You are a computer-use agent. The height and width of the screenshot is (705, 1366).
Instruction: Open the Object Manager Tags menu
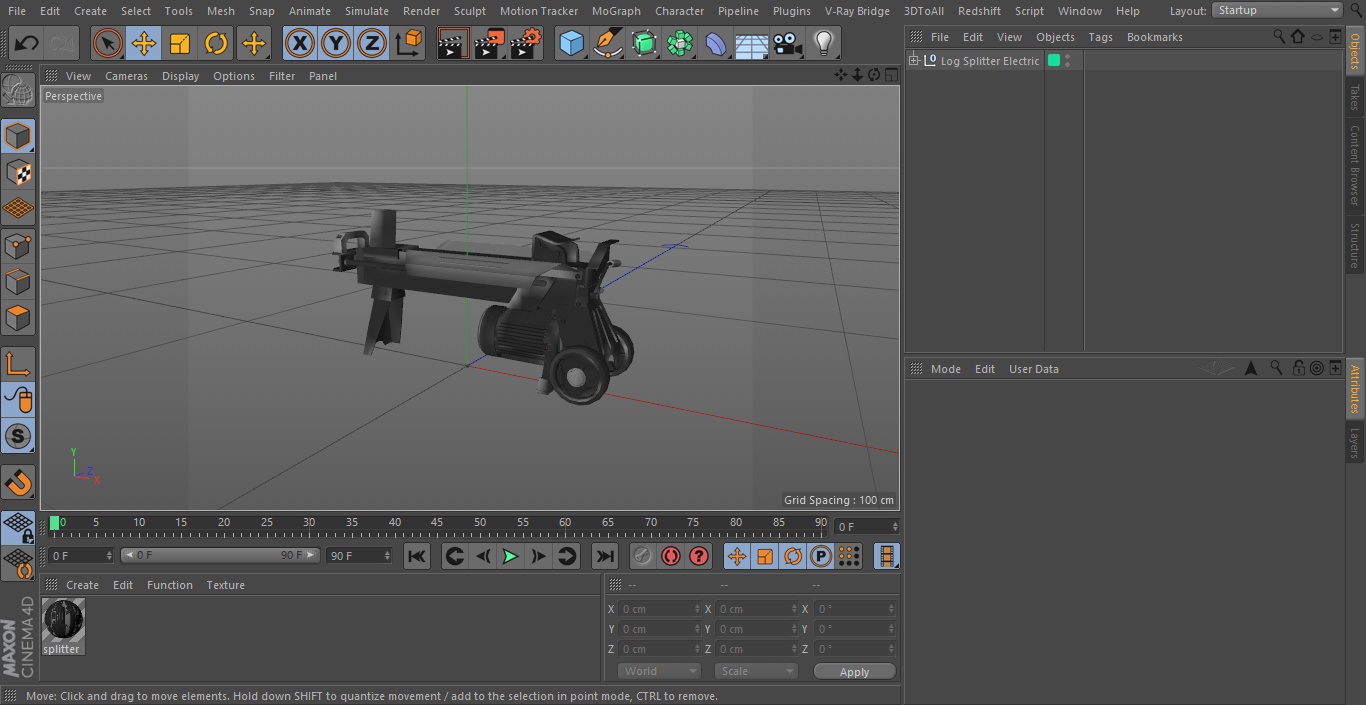pos(1100,37)
